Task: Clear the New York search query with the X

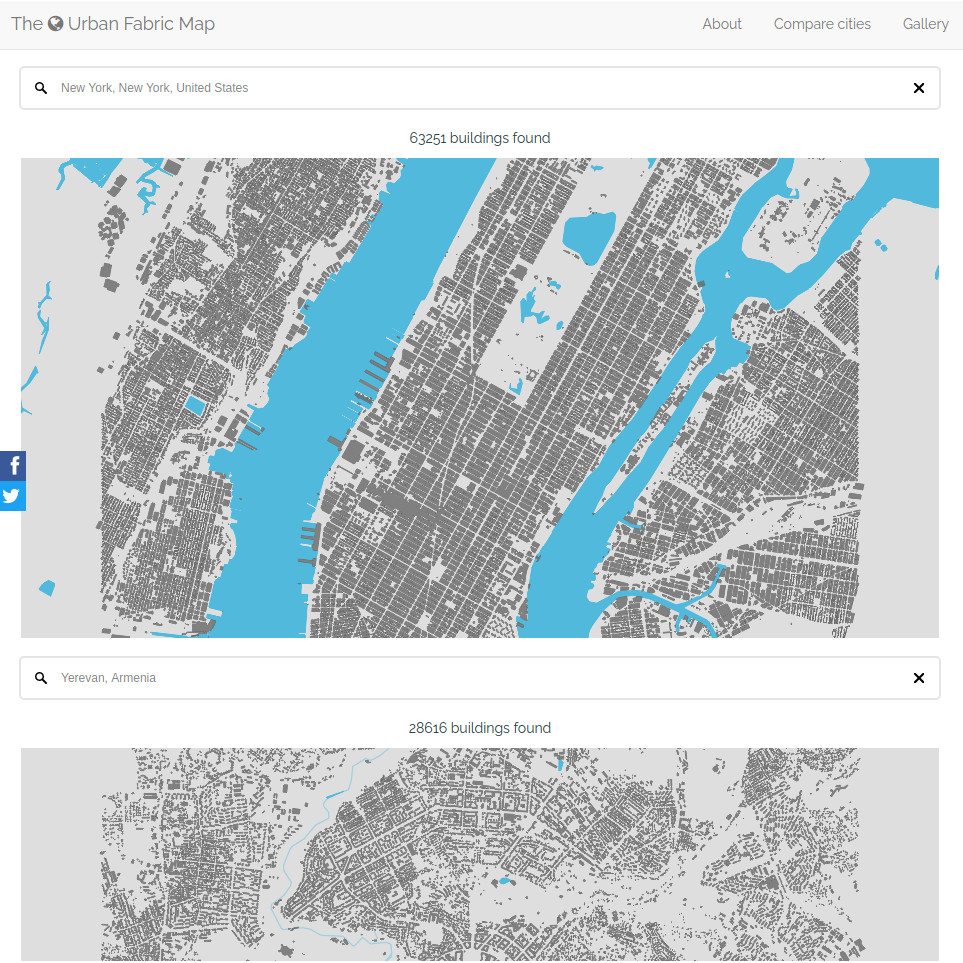Action: (x=918, y=88)
